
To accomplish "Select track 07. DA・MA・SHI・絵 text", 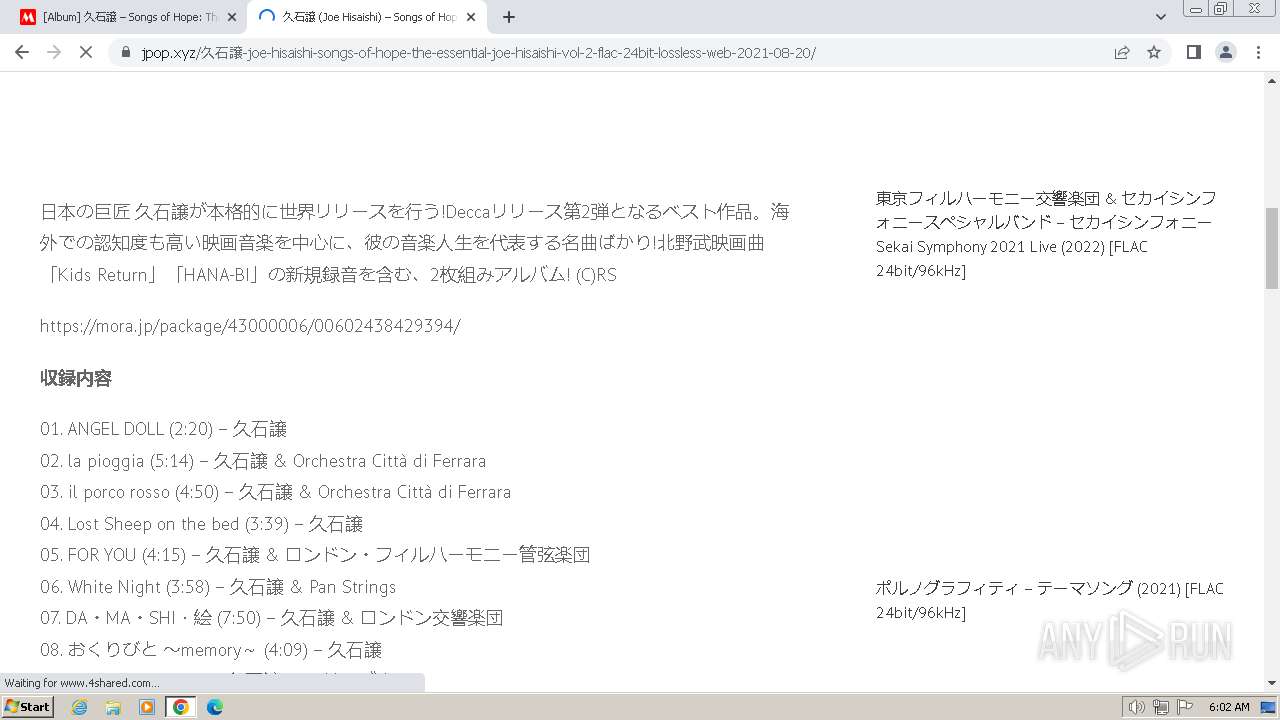I will tap(271, 618).
